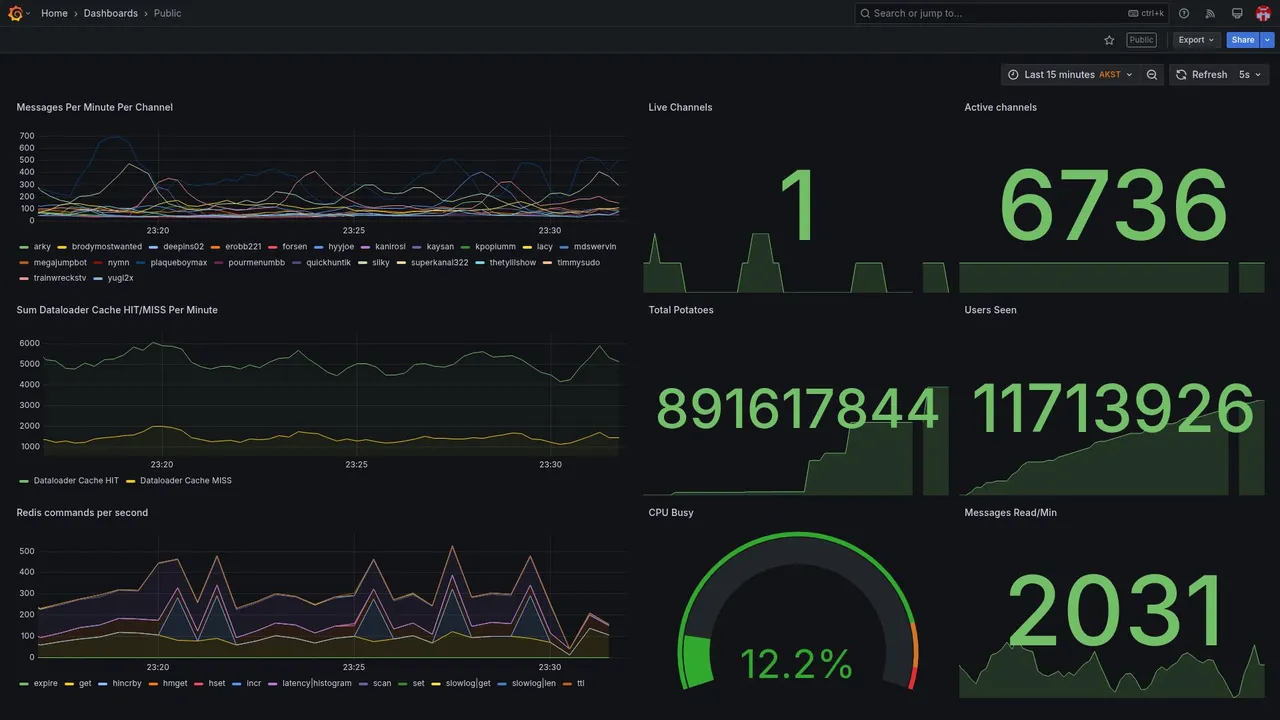This screenshot has height=720, width=1280.
Task: Toggle Dataloader Cache MISS legend series
Action: coord(178,481)
